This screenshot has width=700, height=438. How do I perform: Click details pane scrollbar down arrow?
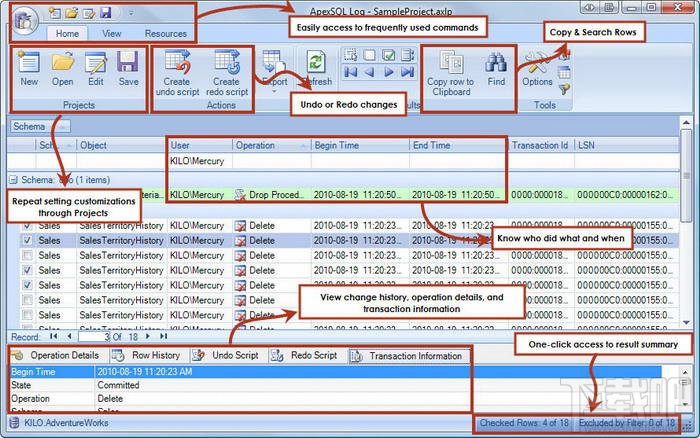tap(685, 404)
